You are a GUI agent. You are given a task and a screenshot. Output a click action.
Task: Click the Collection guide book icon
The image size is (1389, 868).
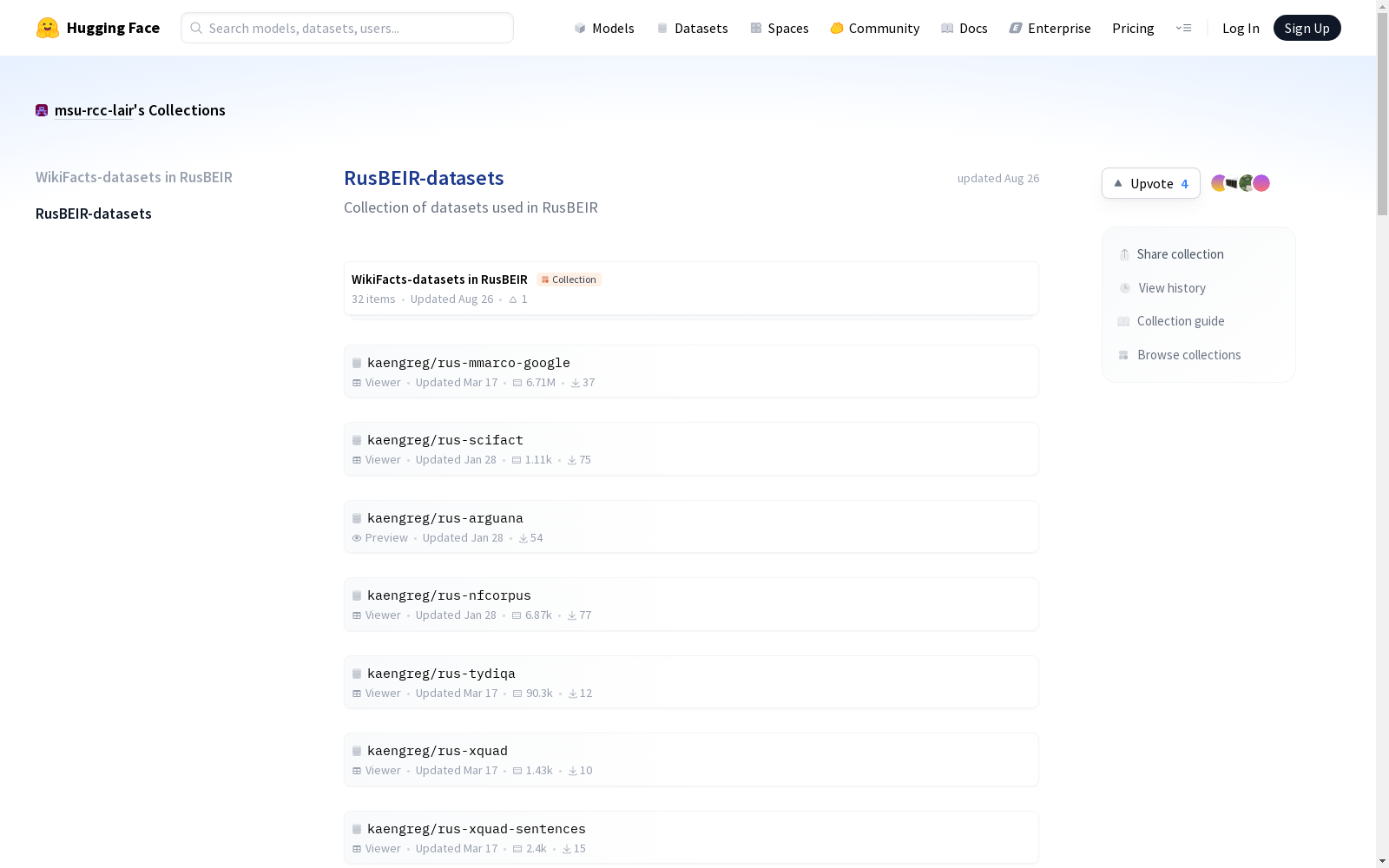(x=1123, y=321)
